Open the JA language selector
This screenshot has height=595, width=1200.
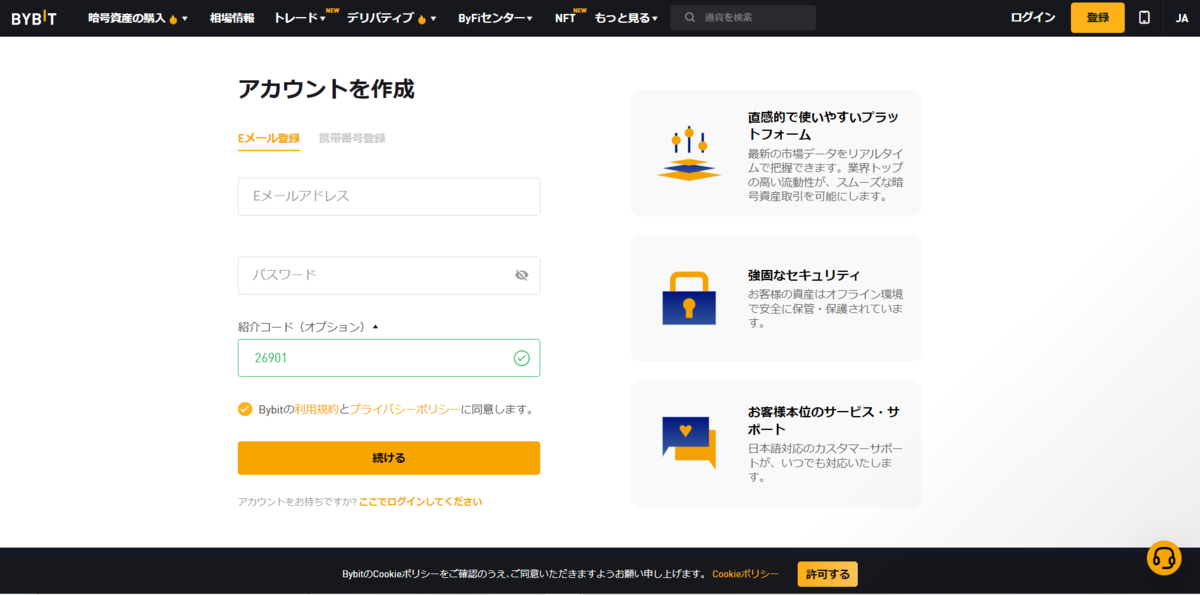pyautogui.click(x=1181, y=18)
